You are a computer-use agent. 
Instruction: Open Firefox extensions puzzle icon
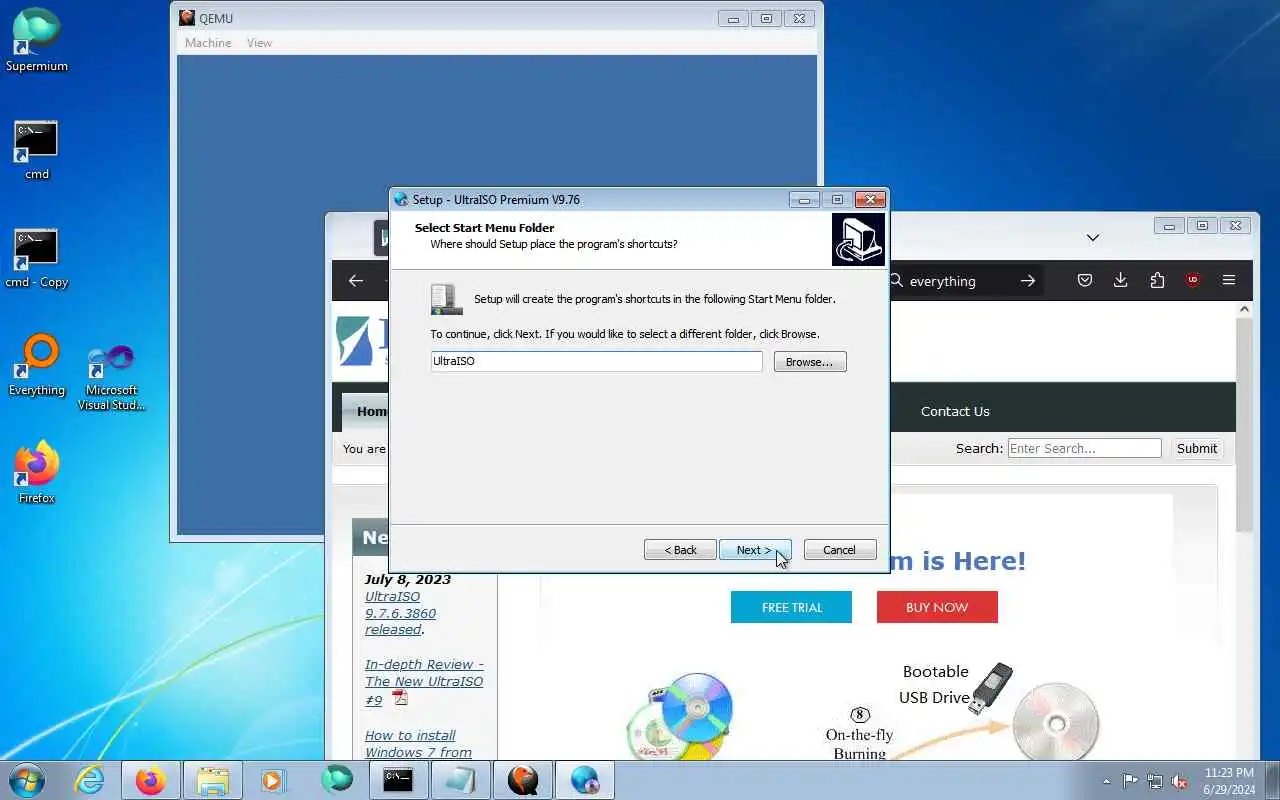pyautogui.click(x=1157, y=281)
